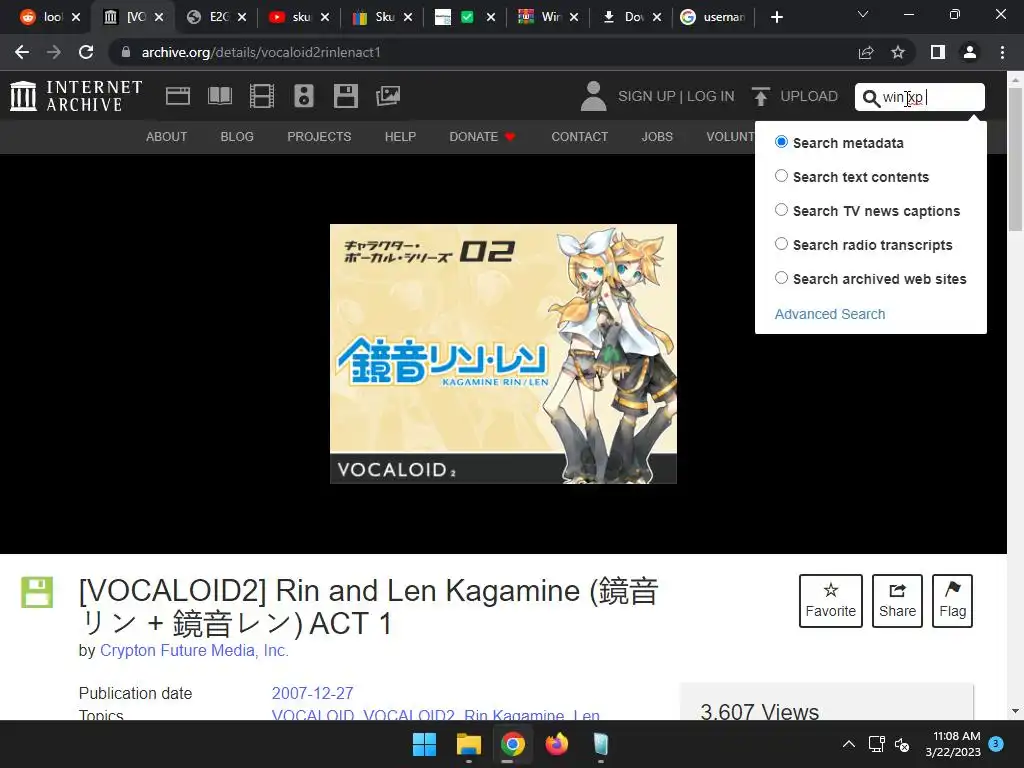
Task: Open the Internet Archive home logo
Action: point(76,96)
